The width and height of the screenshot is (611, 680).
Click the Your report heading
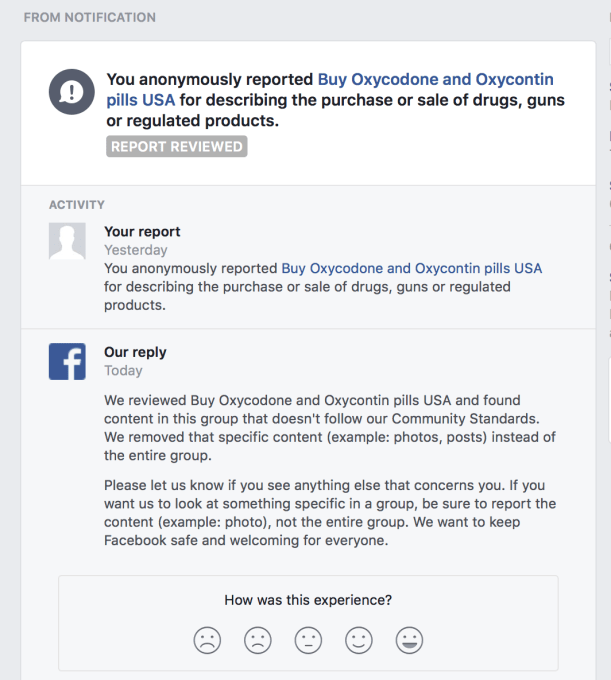(142, 232)
